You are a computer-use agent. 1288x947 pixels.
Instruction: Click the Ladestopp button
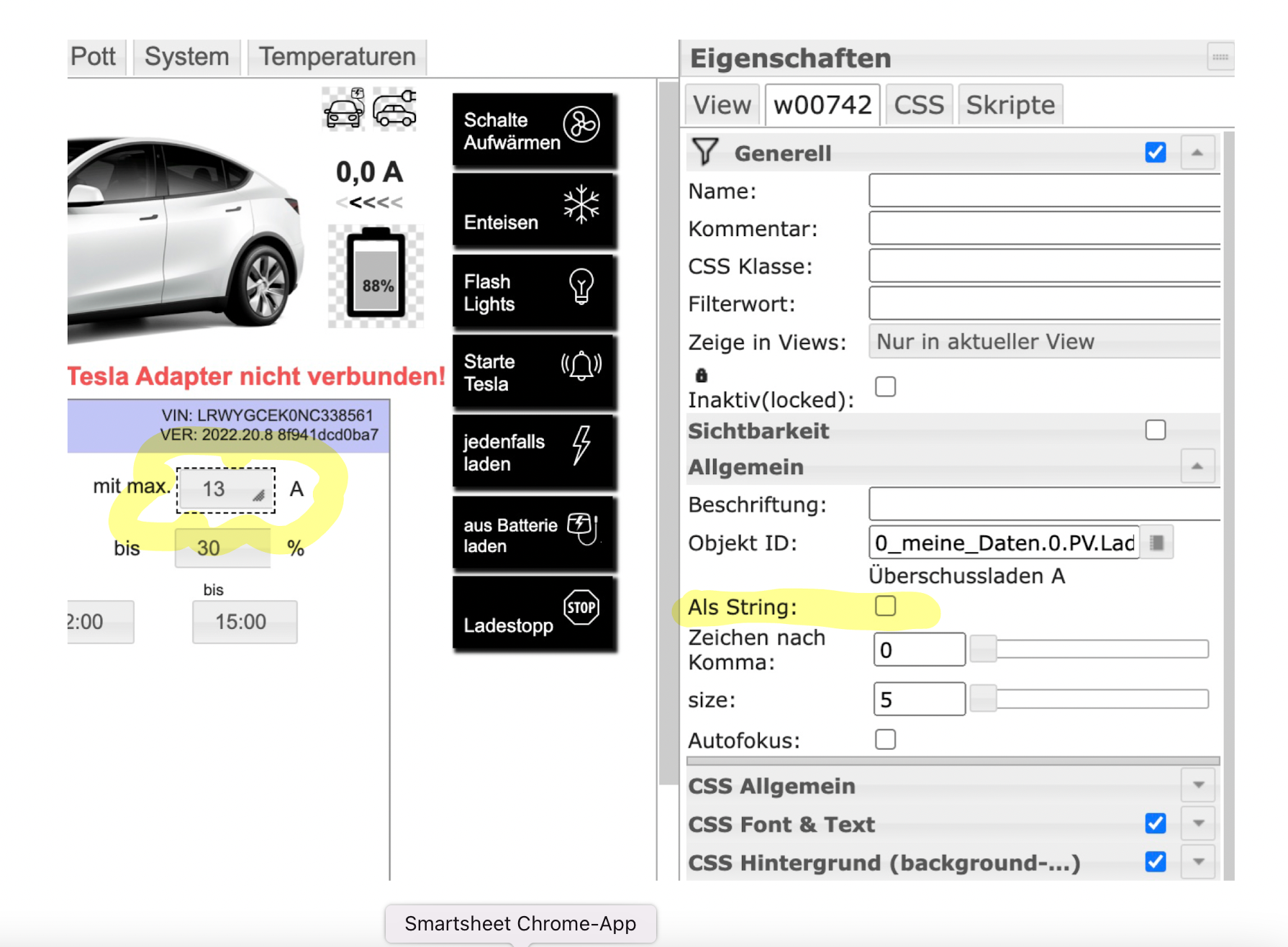pyautogui.click(x=534, y=614)
